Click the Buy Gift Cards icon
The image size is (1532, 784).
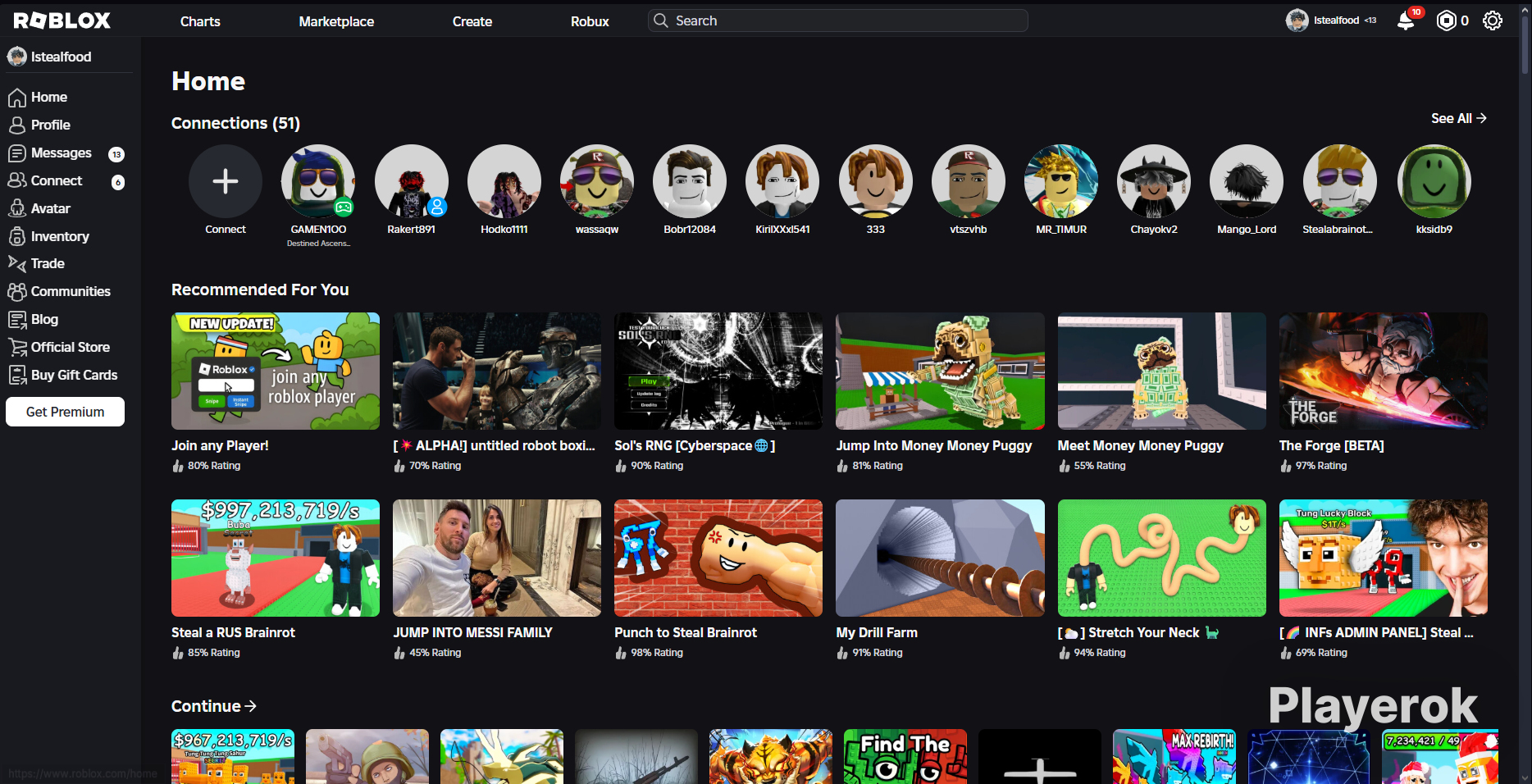pyautogui.click(x=17, y=375)
